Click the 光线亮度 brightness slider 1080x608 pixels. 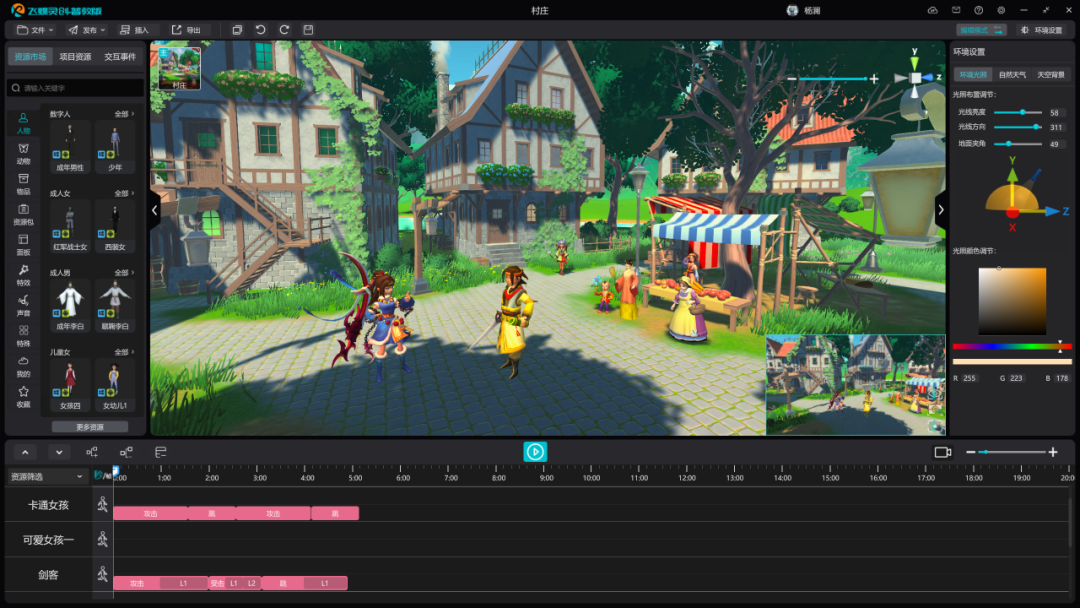pyautogui.click(x=1018, y=112)
